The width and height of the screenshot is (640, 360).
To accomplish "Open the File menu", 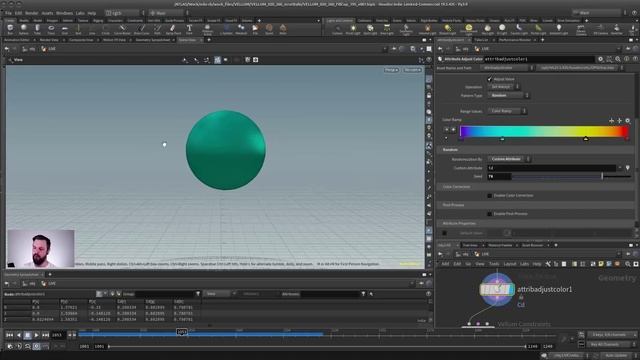I will click(x=8, y=13).
